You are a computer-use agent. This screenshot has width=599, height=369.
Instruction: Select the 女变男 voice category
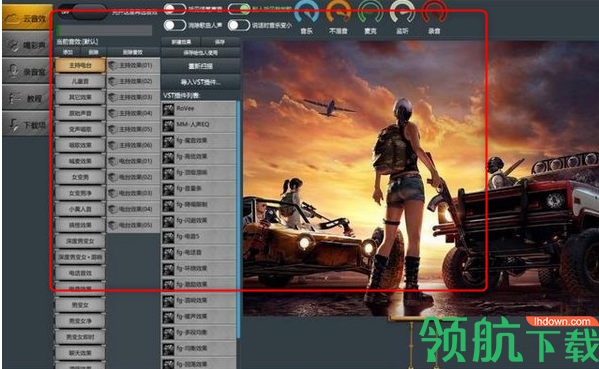click(x=80, y=177)
